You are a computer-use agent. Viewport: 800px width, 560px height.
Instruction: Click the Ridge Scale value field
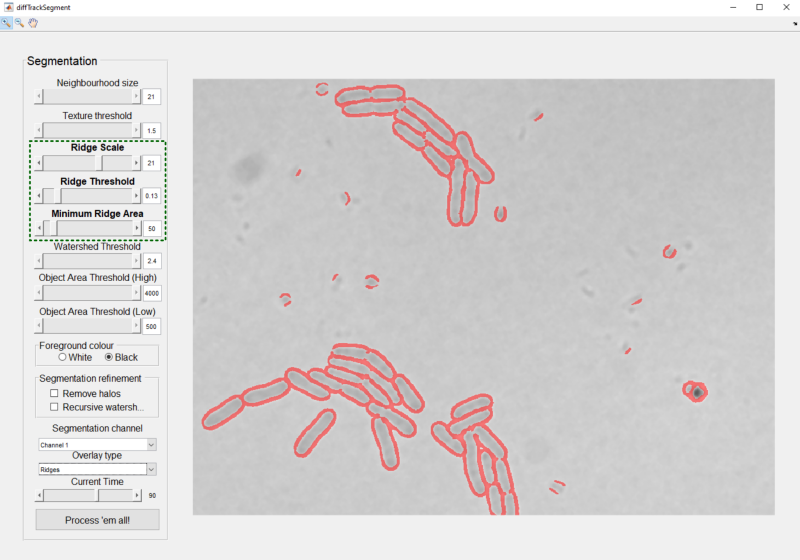coord(152,163)
